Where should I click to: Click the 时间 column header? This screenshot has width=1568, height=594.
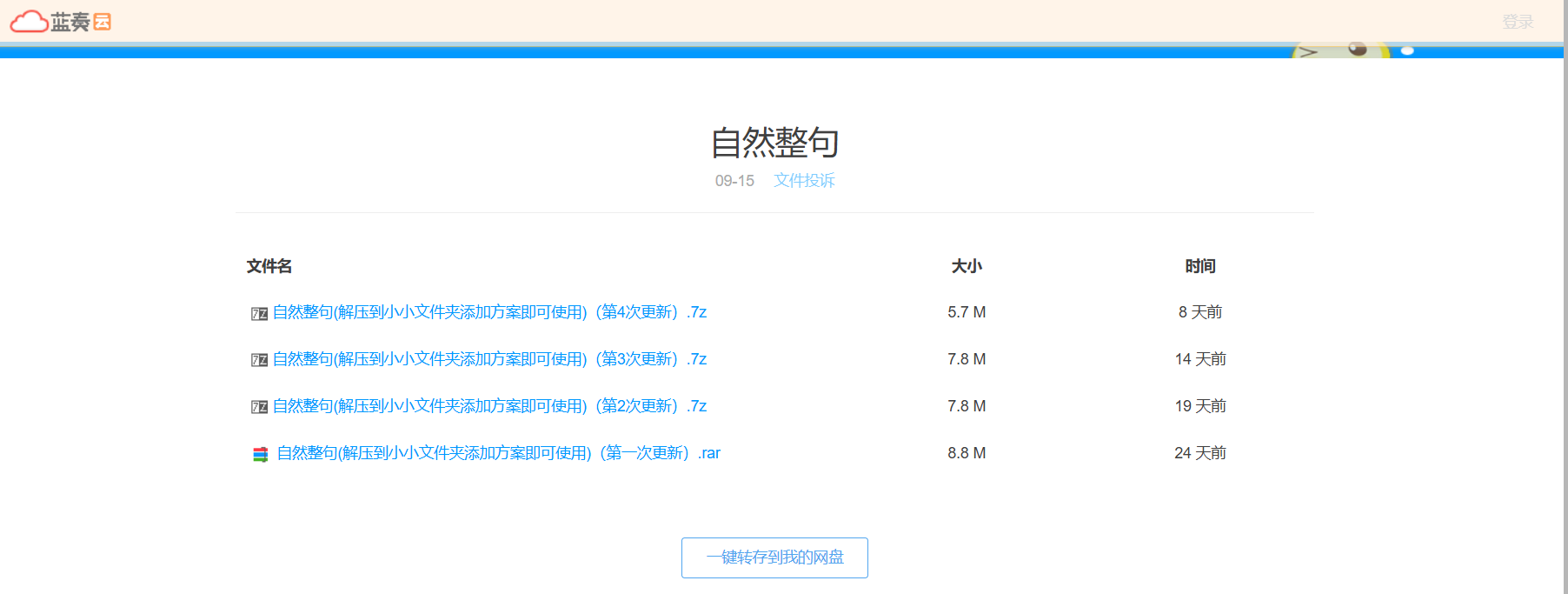click(1200, 266)
